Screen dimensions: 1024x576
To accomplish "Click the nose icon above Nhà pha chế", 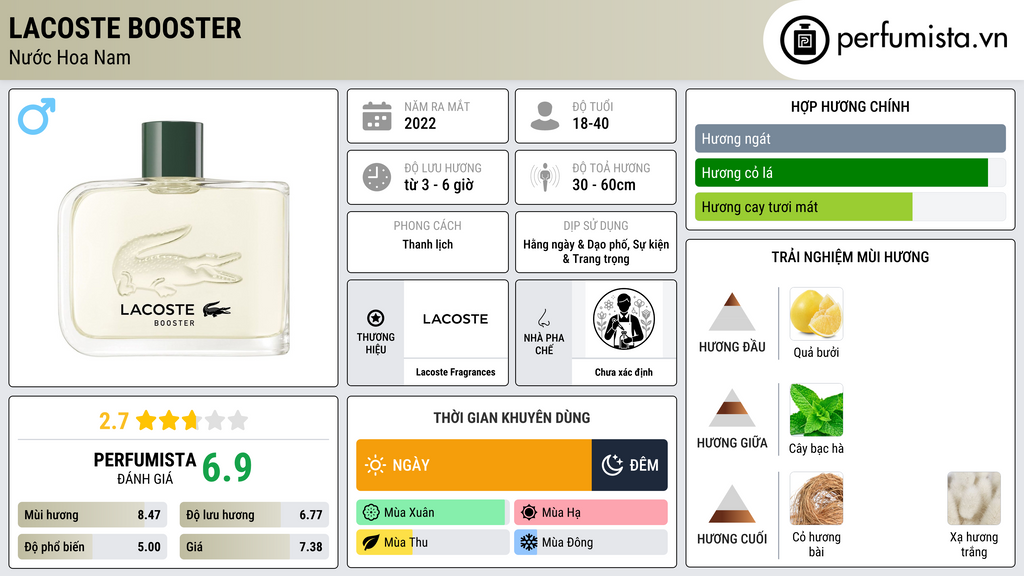I will (543, 318).
